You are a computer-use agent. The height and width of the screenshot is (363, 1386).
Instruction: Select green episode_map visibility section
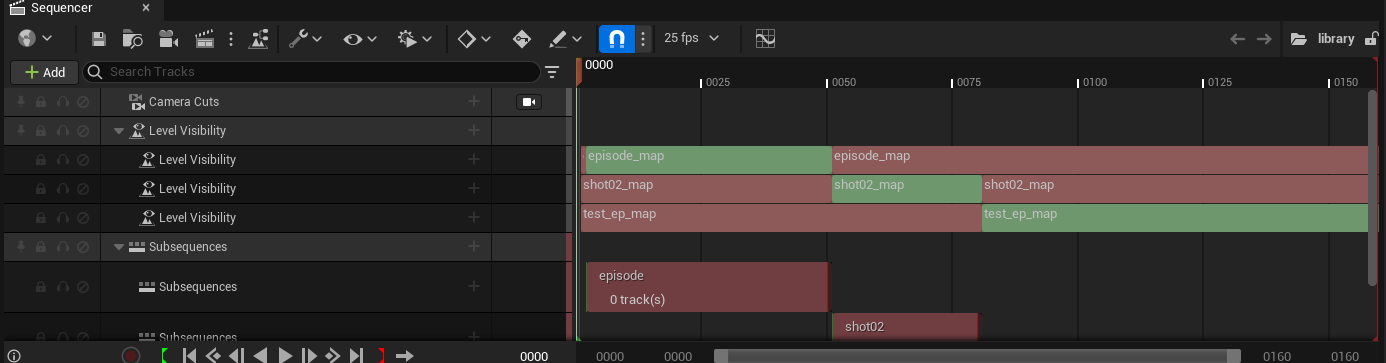coord(708,160)
